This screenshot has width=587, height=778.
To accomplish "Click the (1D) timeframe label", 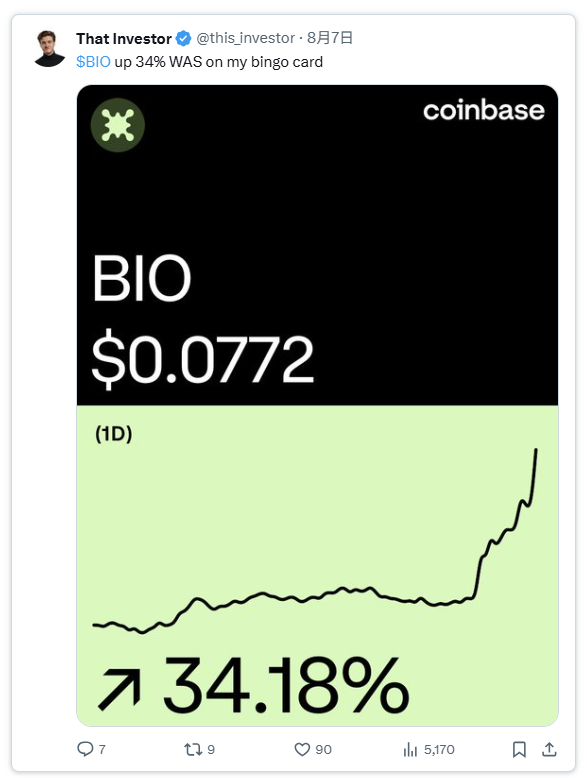I will [x=114, y=434].
